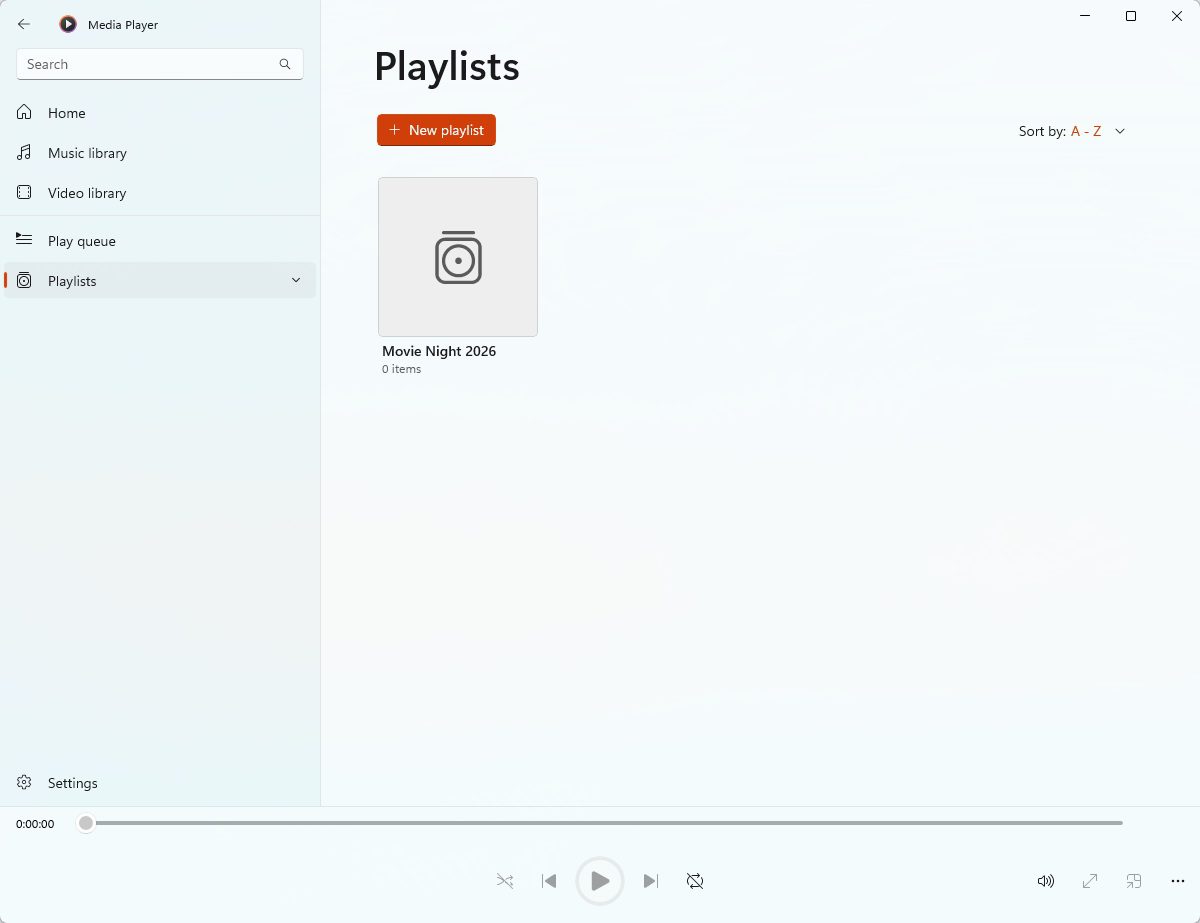Toggle the repeat mode button
This screenshot has height=923, width=1200.
[695, 881]
